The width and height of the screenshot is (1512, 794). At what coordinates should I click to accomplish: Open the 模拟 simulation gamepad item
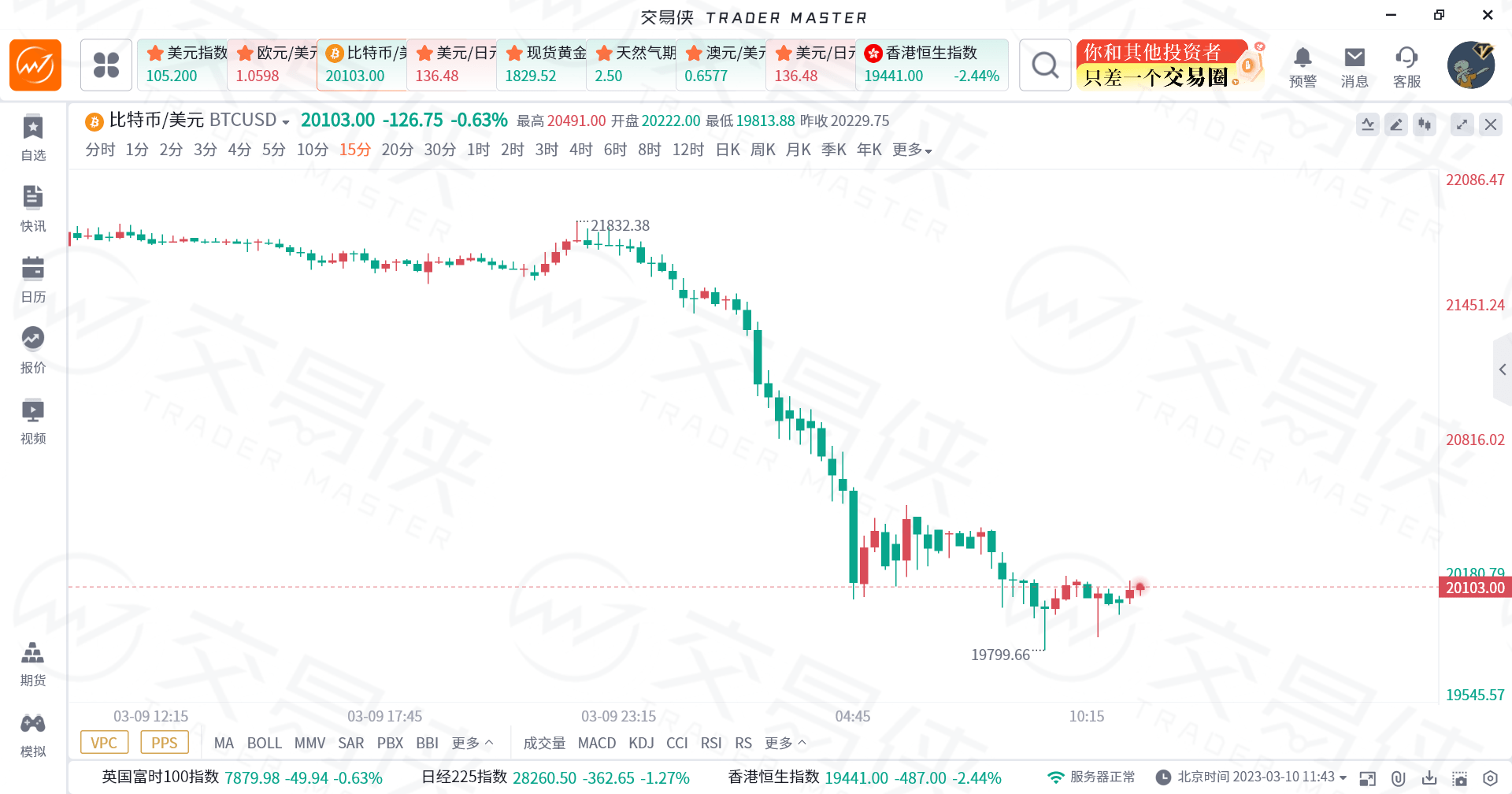(x=33, y=735)
